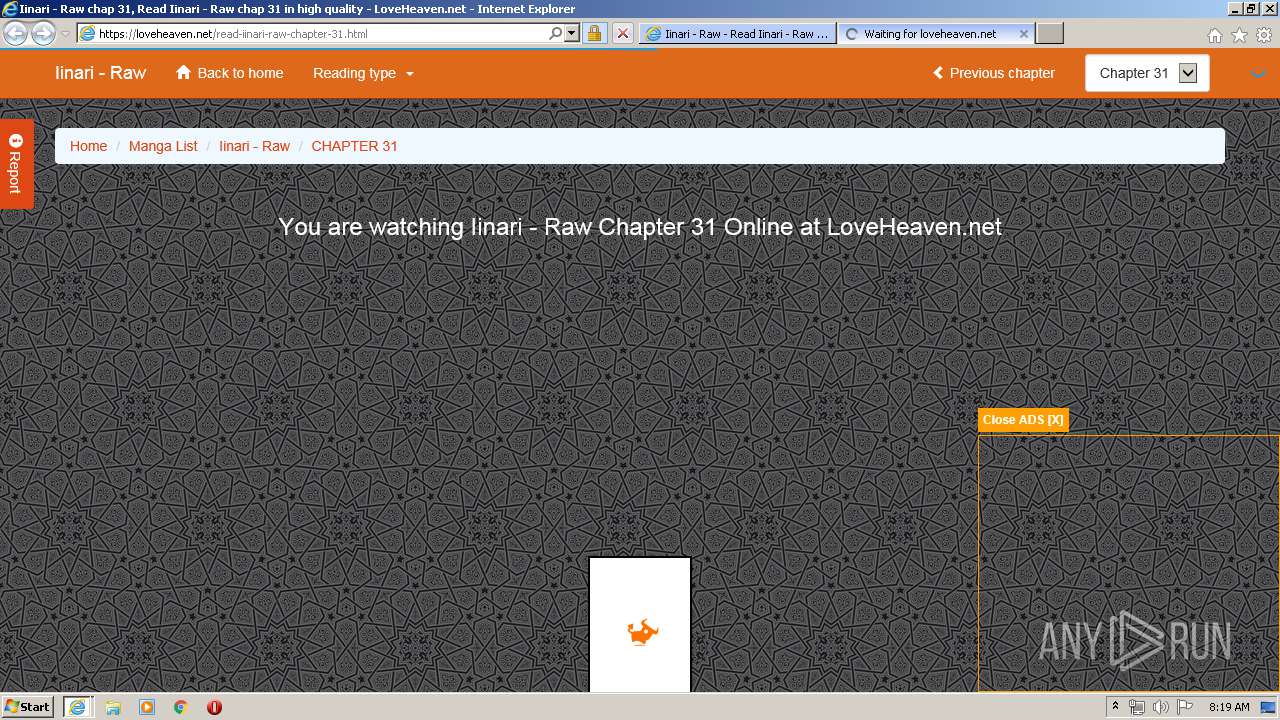1280x720 pixels.
Task: Switch to 'Iinari - Raw - Read Iinari' tab
Action: 737,33
